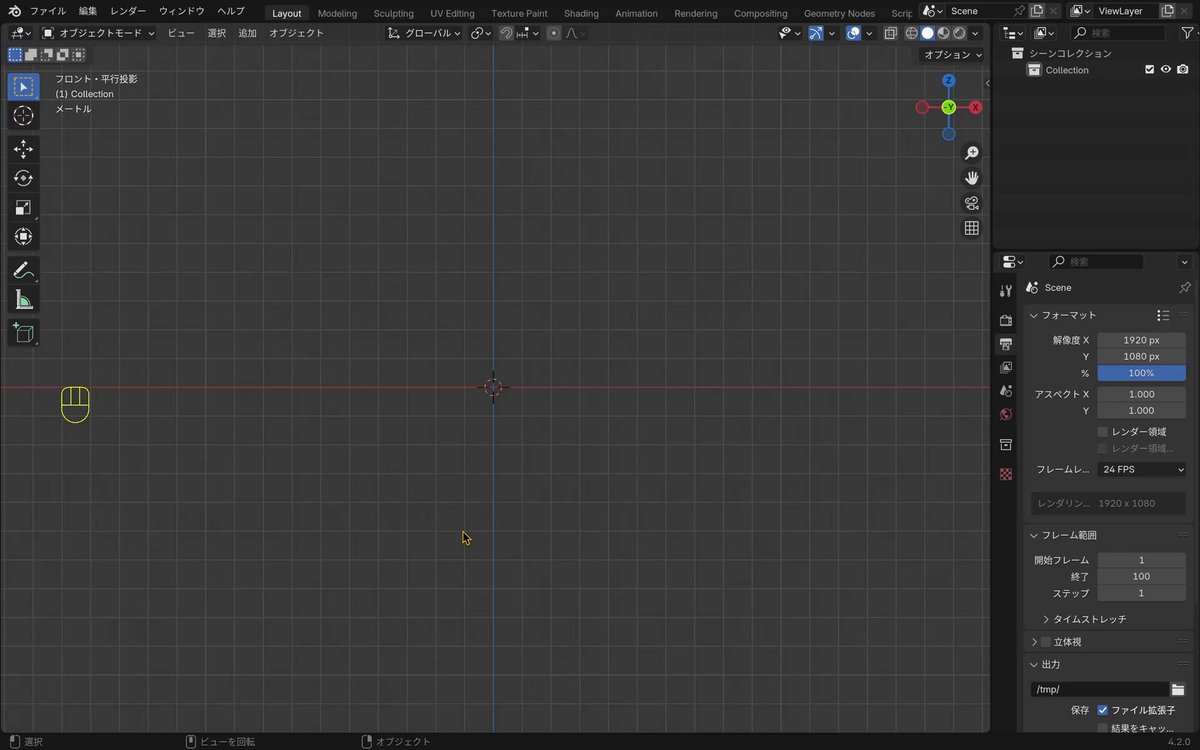Select the Move tool

(23, 149)
